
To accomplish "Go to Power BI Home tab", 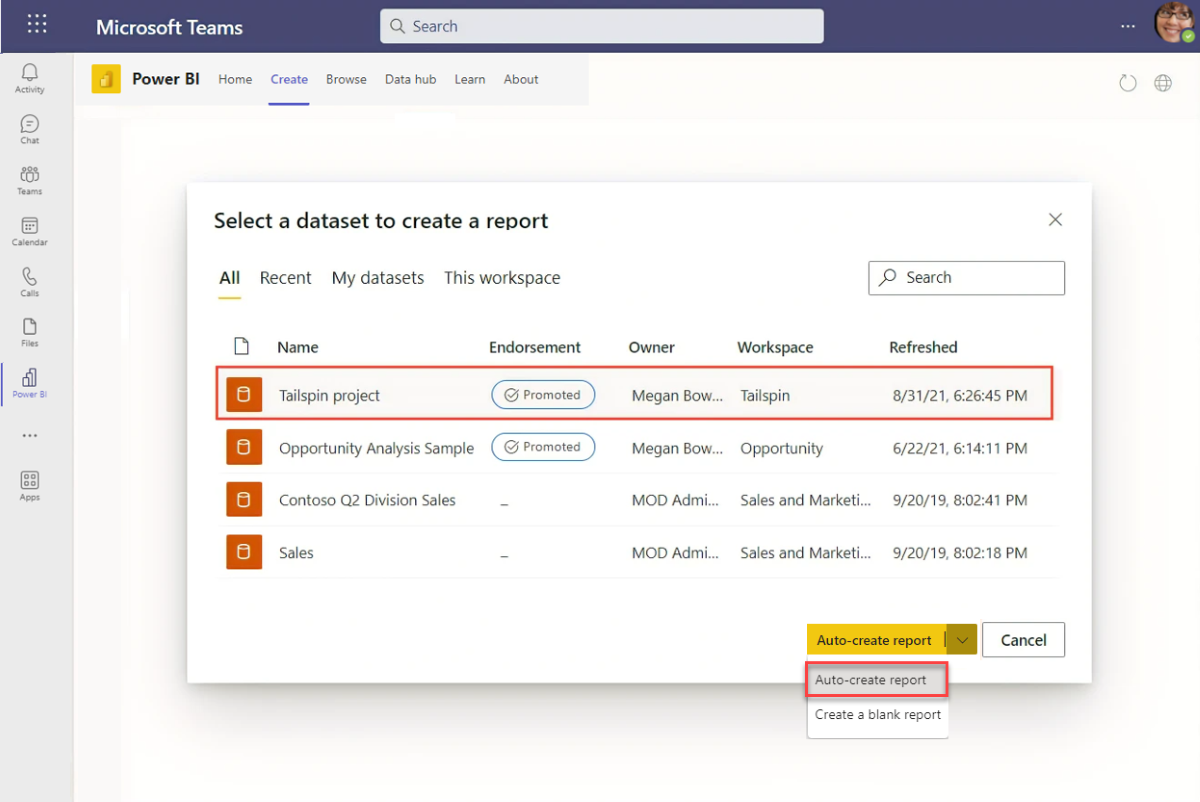I will point(235,79).
